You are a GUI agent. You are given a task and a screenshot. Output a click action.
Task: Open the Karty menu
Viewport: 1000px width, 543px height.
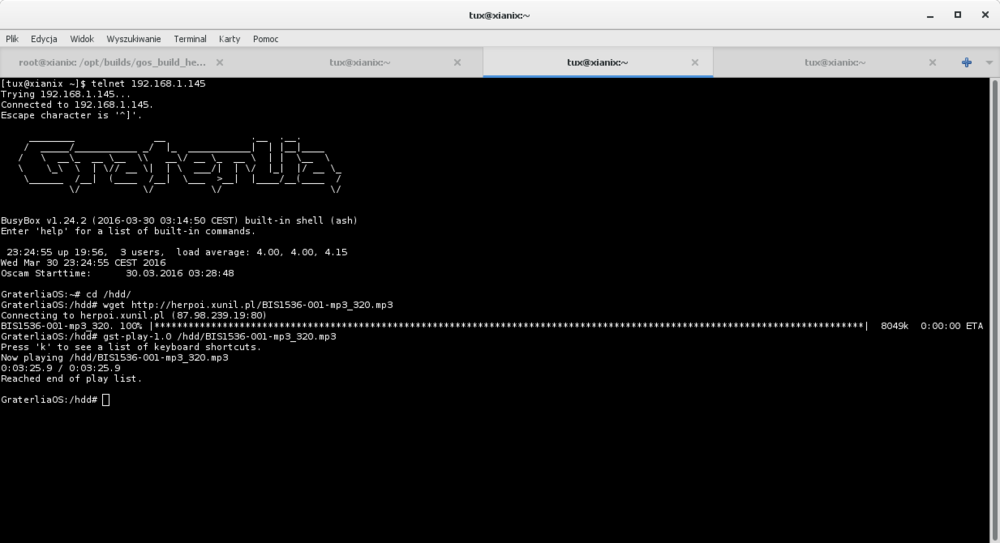coord(229,39)
